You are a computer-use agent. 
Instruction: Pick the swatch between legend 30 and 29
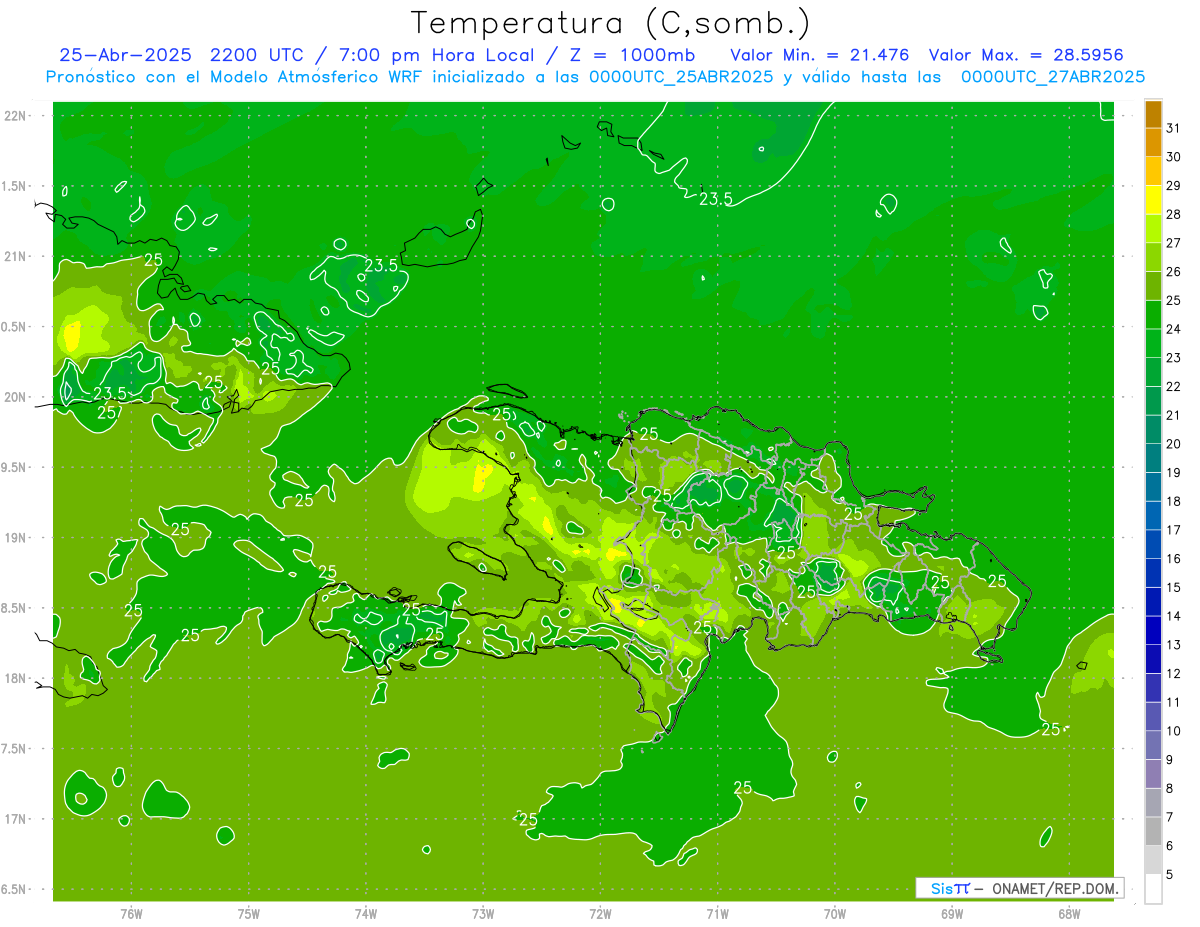(x=1153, y=172)
